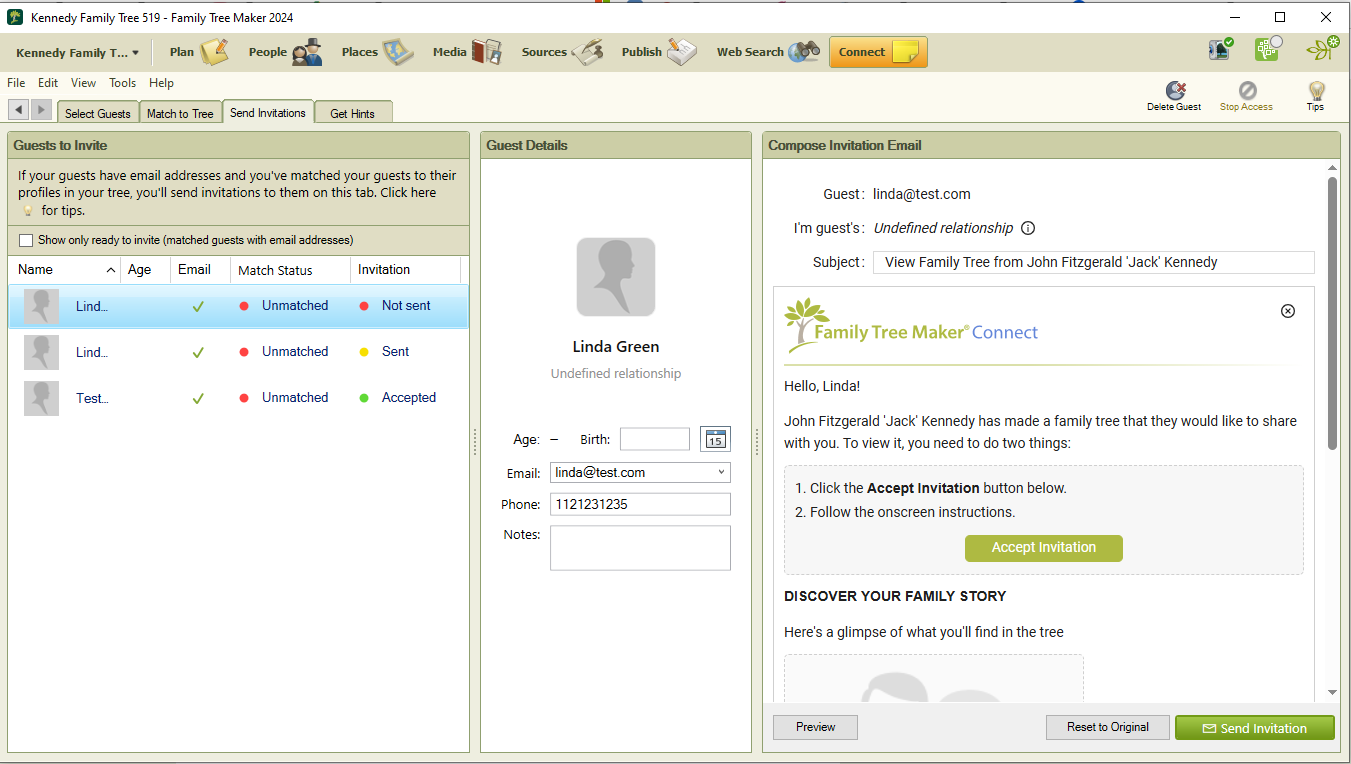Click the green leaf hints icon

point(1322,49)
